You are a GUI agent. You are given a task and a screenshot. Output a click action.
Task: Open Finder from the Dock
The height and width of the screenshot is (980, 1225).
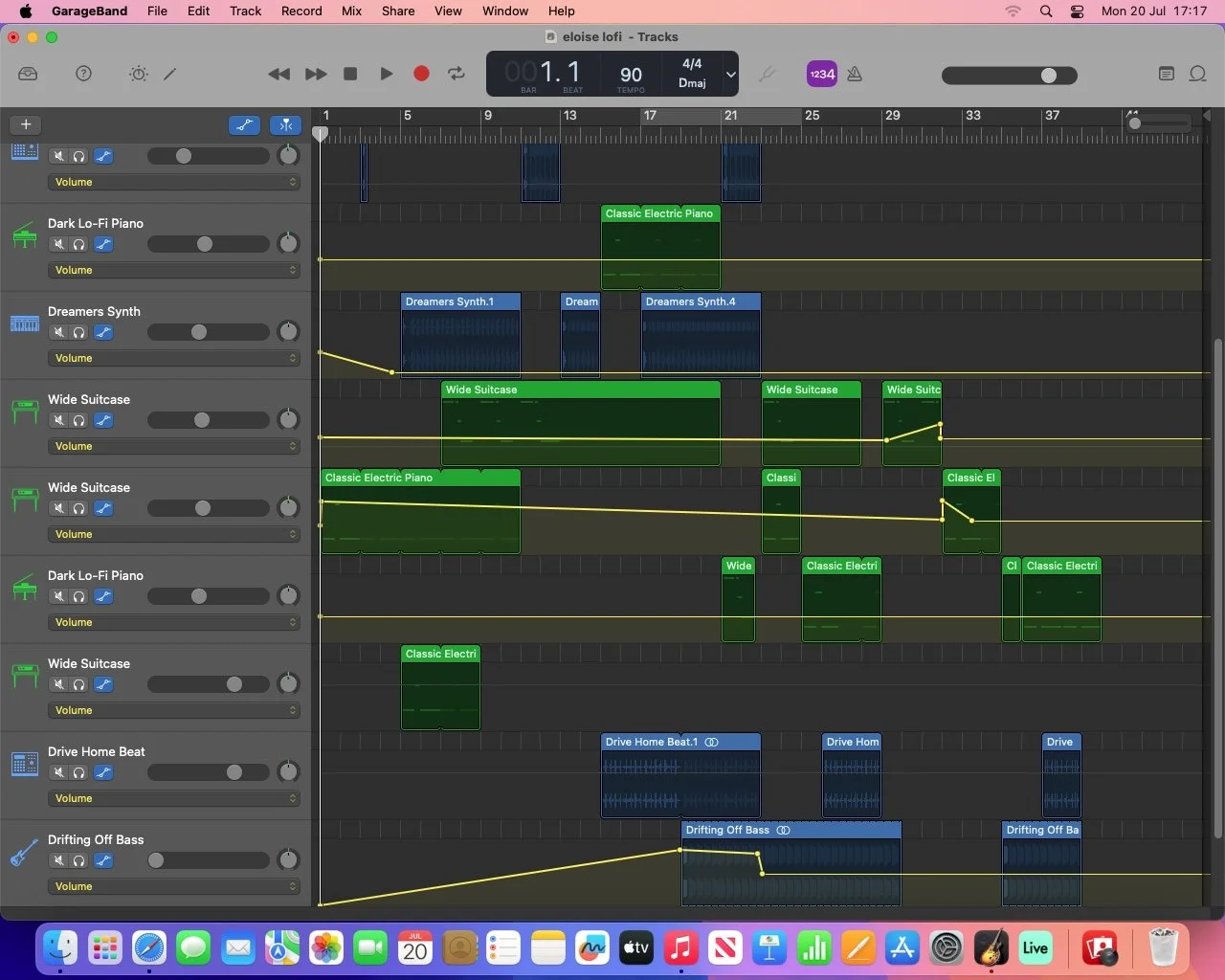[x=60, y=948]
